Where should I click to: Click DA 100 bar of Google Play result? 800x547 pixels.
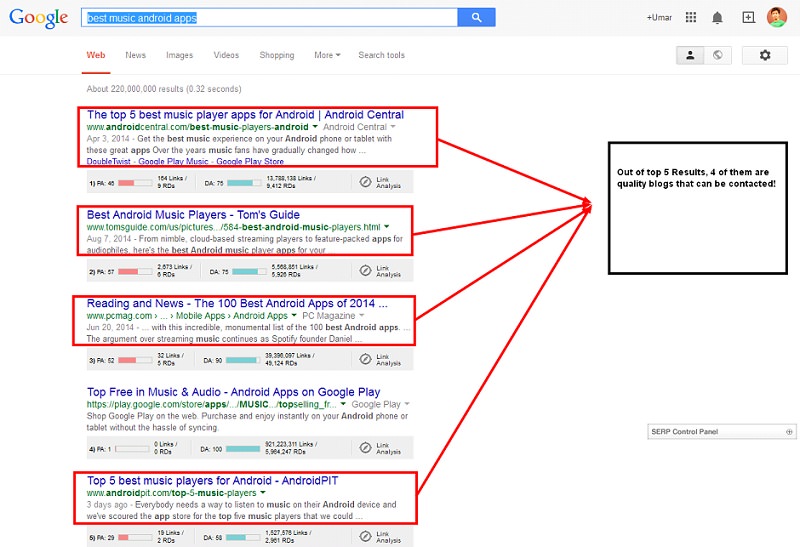tap(243, 449)
